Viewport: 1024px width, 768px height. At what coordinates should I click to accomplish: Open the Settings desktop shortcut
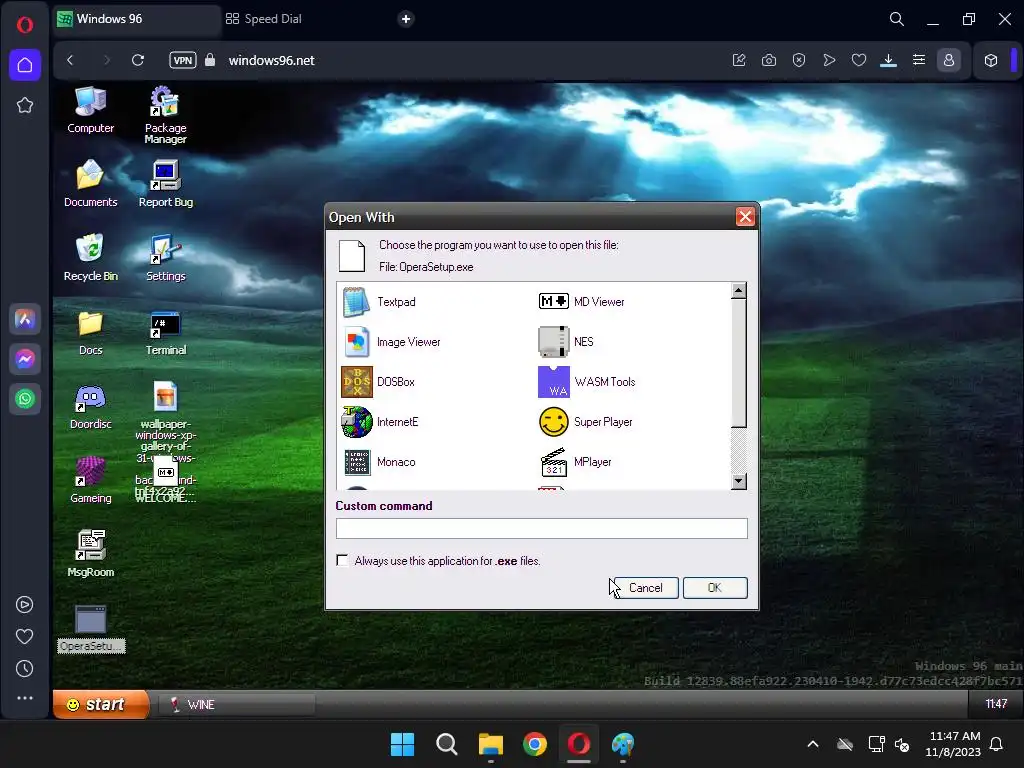pos(165,257)
